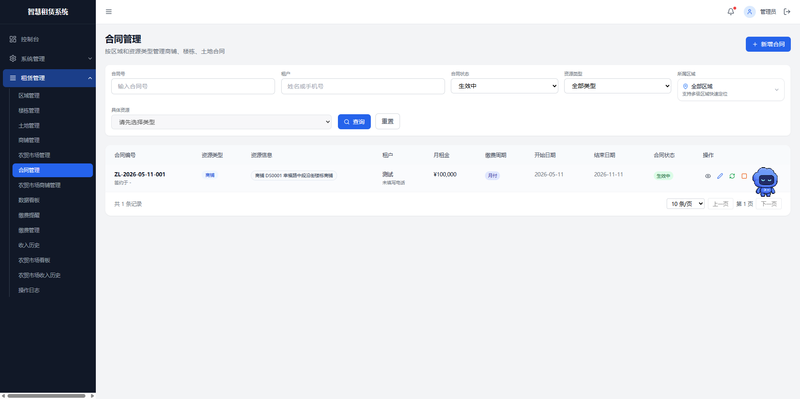Click the location pin in 所属区域
Viewport: 800px width, 399px height.
coord(685,87)
